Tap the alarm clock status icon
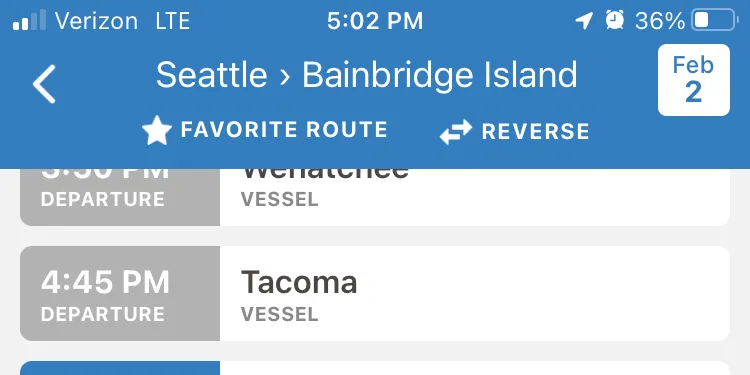Screen dimensions: 750x375 click(615, 20)
